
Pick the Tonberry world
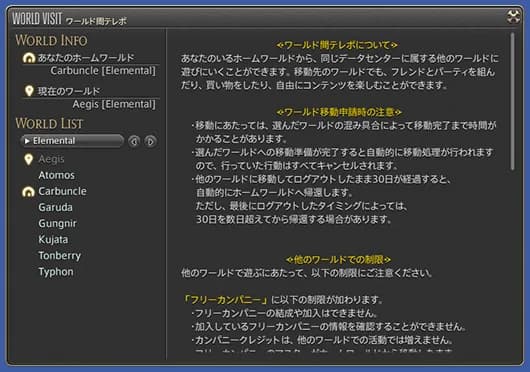[x=59, y=256]
